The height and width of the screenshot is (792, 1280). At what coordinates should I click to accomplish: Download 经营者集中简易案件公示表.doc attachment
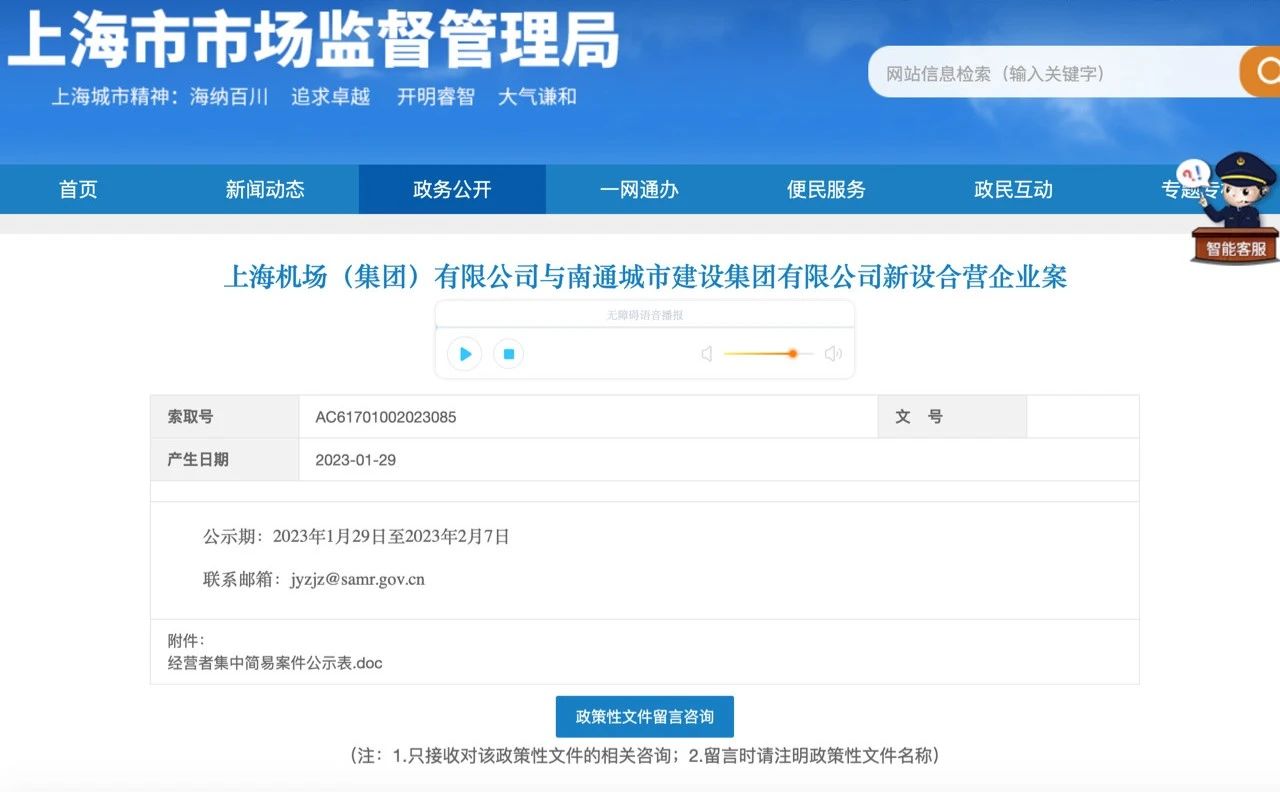pos(275,663)
